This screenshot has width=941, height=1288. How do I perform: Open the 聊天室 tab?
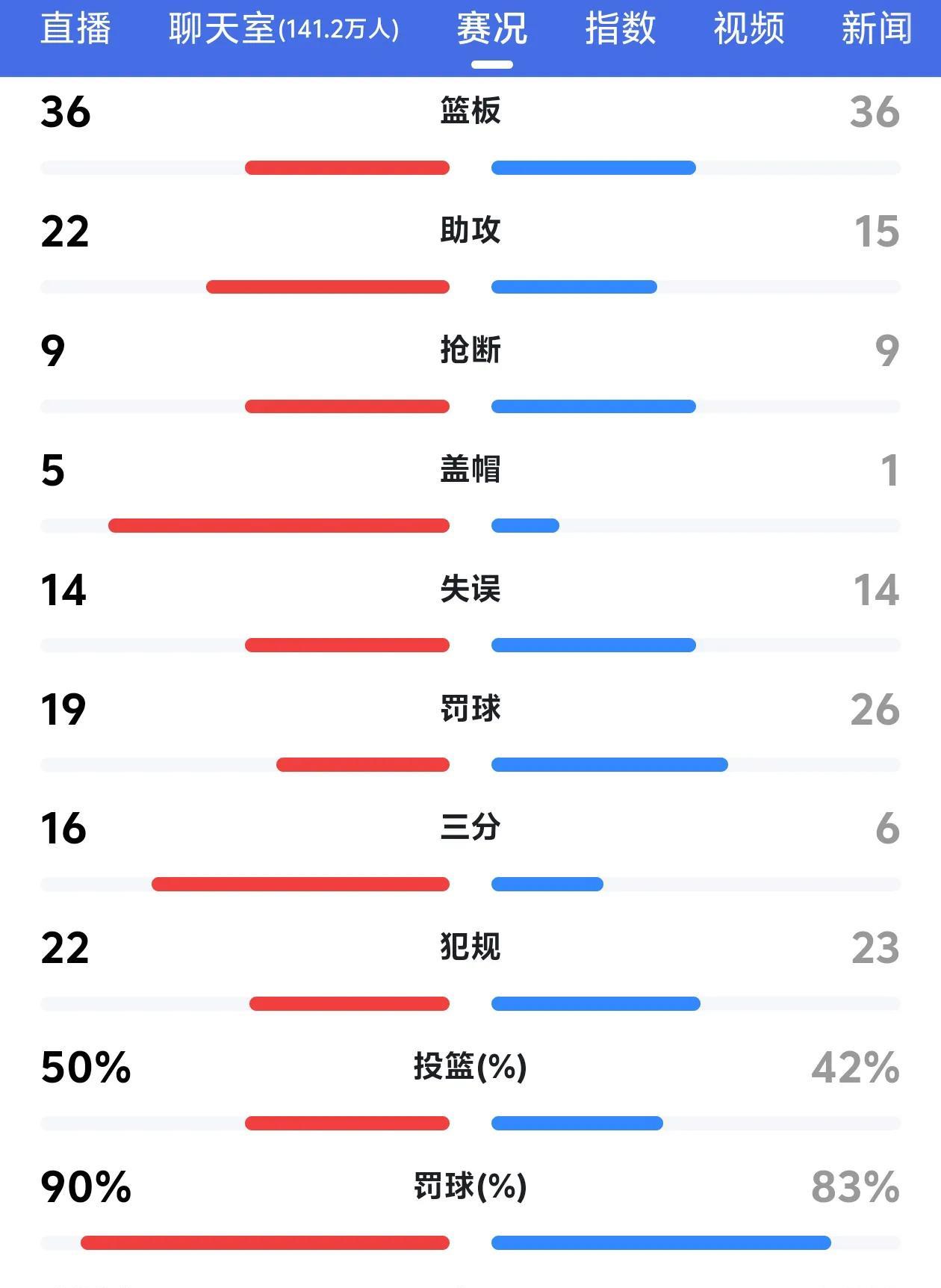[284, 29]
